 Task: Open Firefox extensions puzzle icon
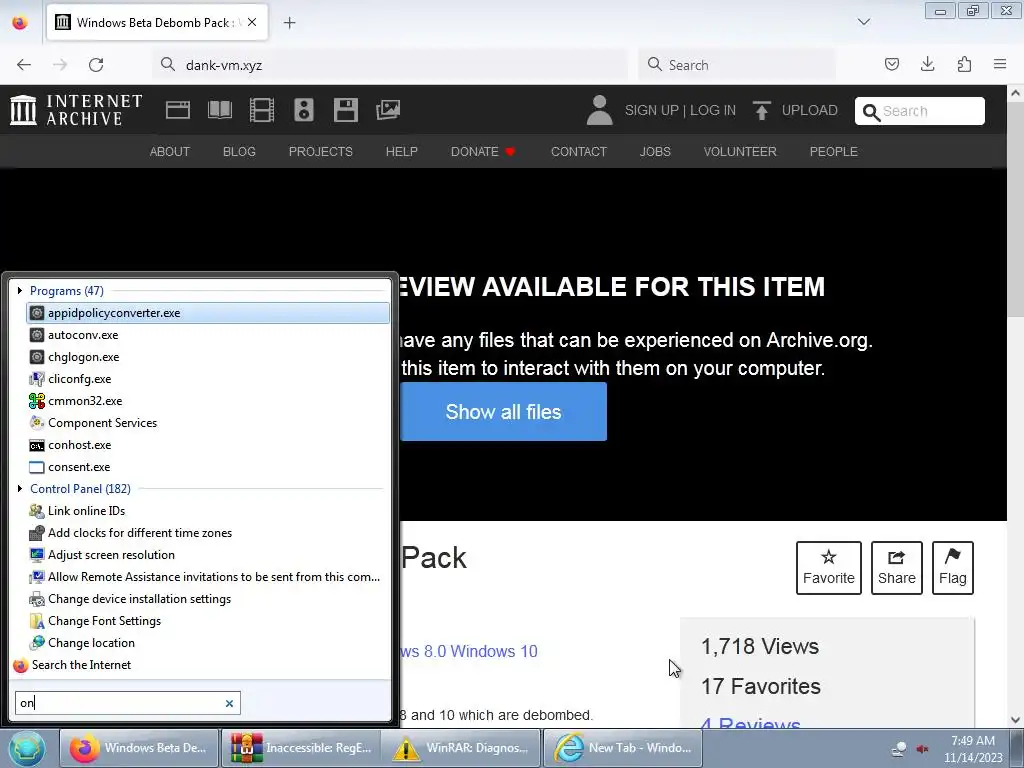coord(964,64)
